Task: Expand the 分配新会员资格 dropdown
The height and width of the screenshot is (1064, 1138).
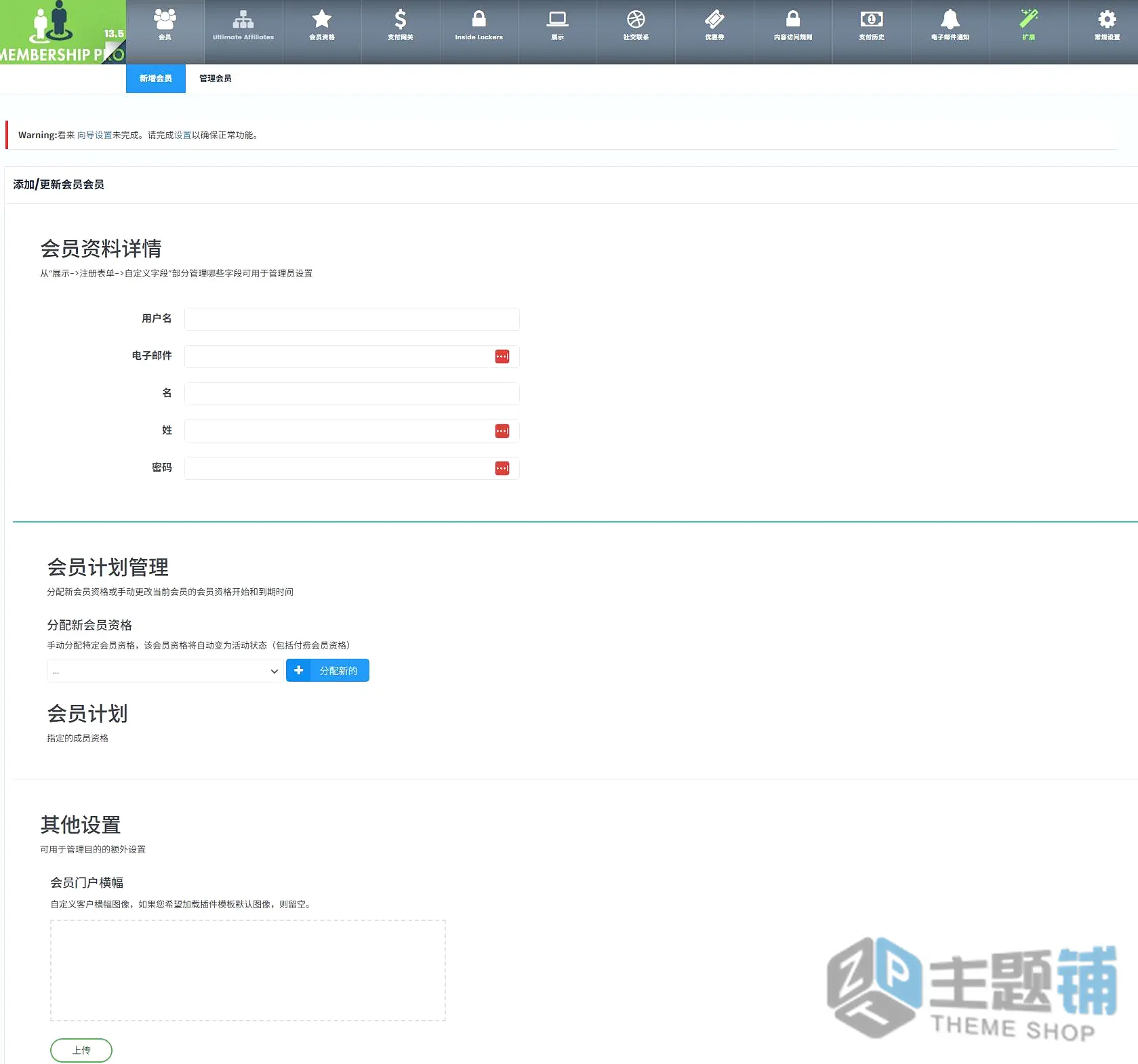Action: (x=165, y=671)
